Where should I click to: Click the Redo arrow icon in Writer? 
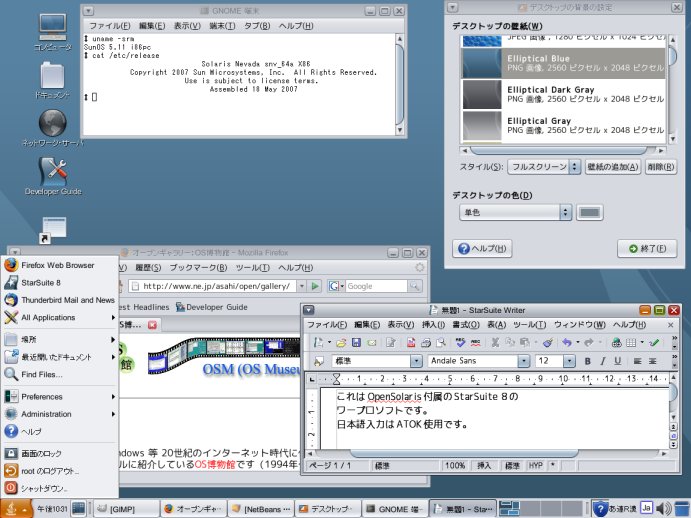click(x=588, y=343)
